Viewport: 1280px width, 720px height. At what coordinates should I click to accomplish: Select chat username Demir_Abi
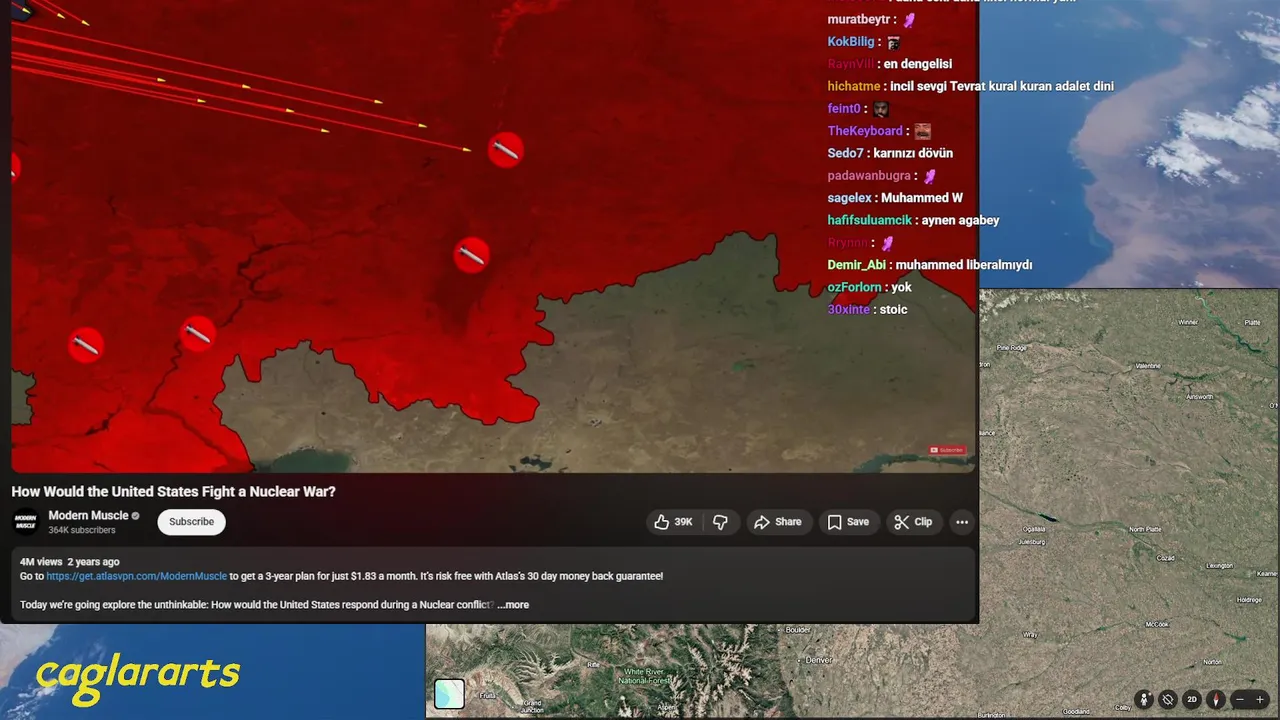[x=856, y=265]
